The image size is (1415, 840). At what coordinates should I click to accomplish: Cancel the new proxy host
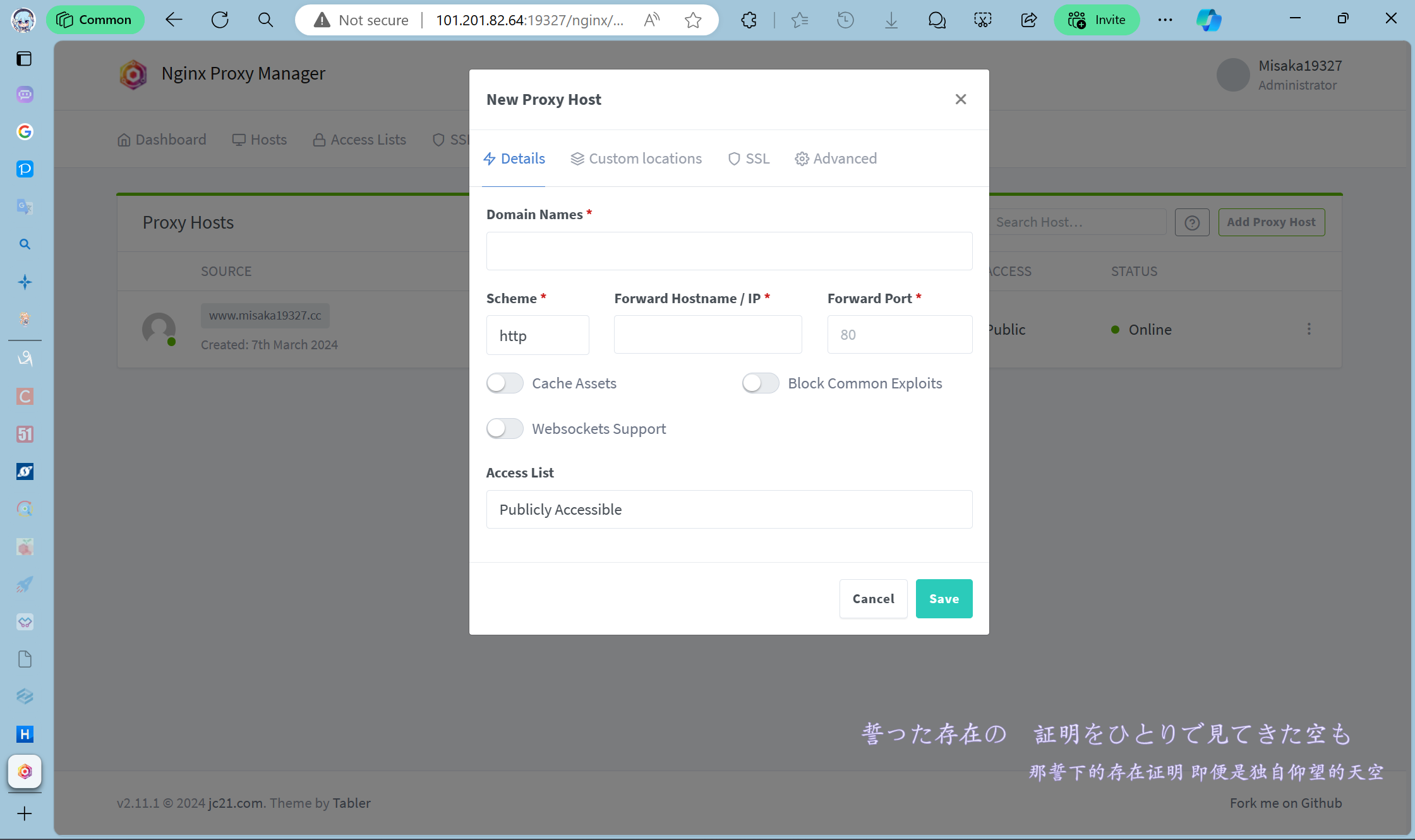pos(873,599)
